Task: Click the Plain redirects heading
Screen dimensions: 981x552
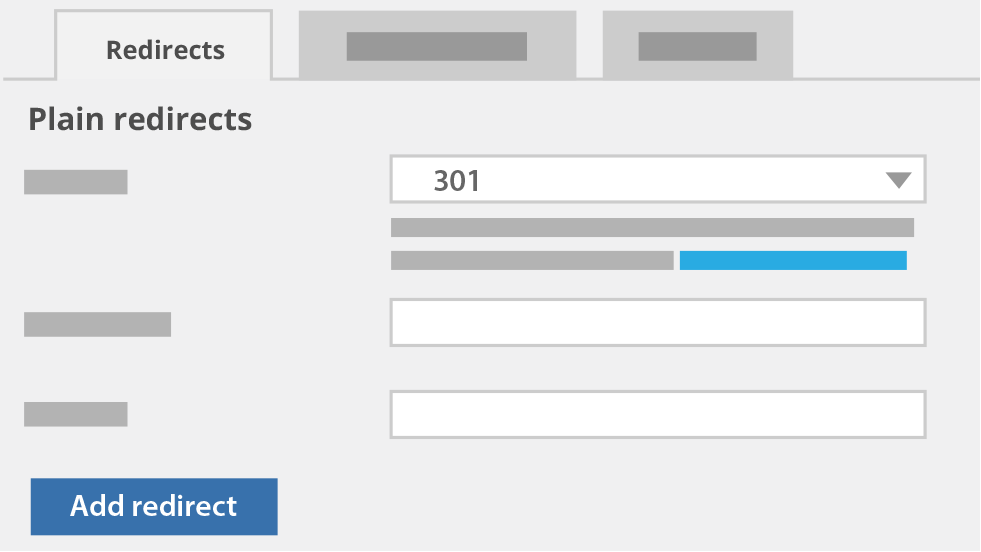Action: click(x=140, y=119)
